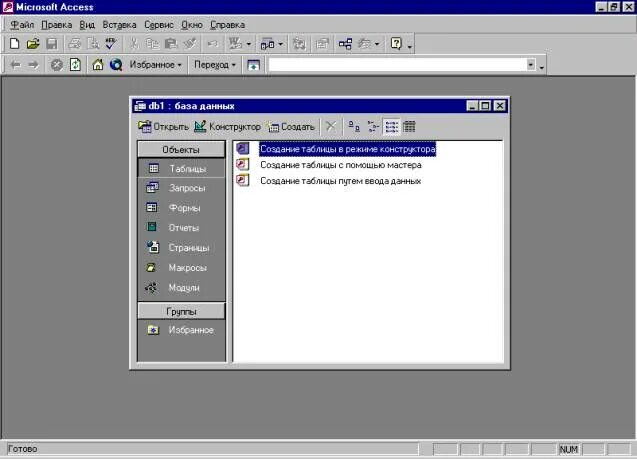The height and width of the screenshot is (459, 637).
Task: Click the Properties icon
Action: [322, 43]
